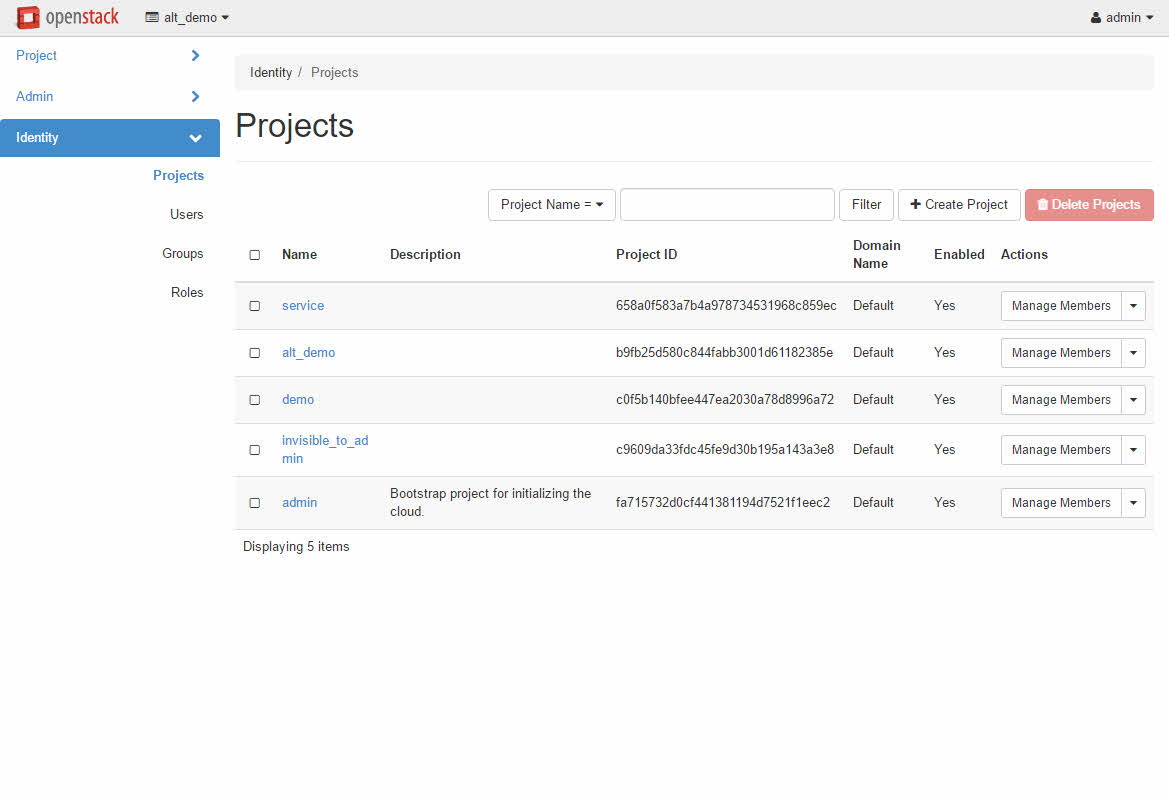The height and width of the screenshot is (798, 1169).
Task: Collapse the Identity sidebar section
Action: point(110,138)
